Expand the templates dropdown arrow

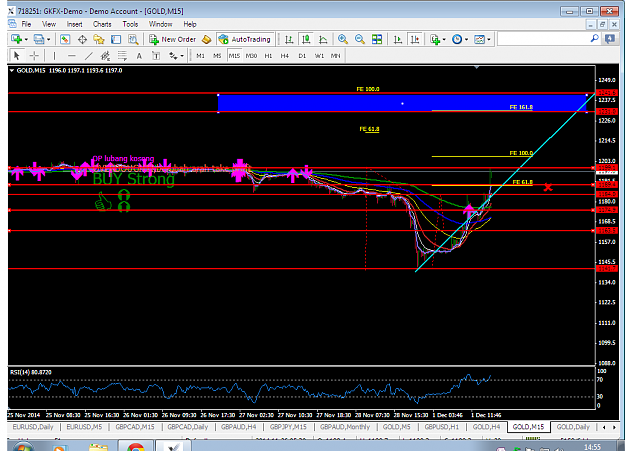489,39
